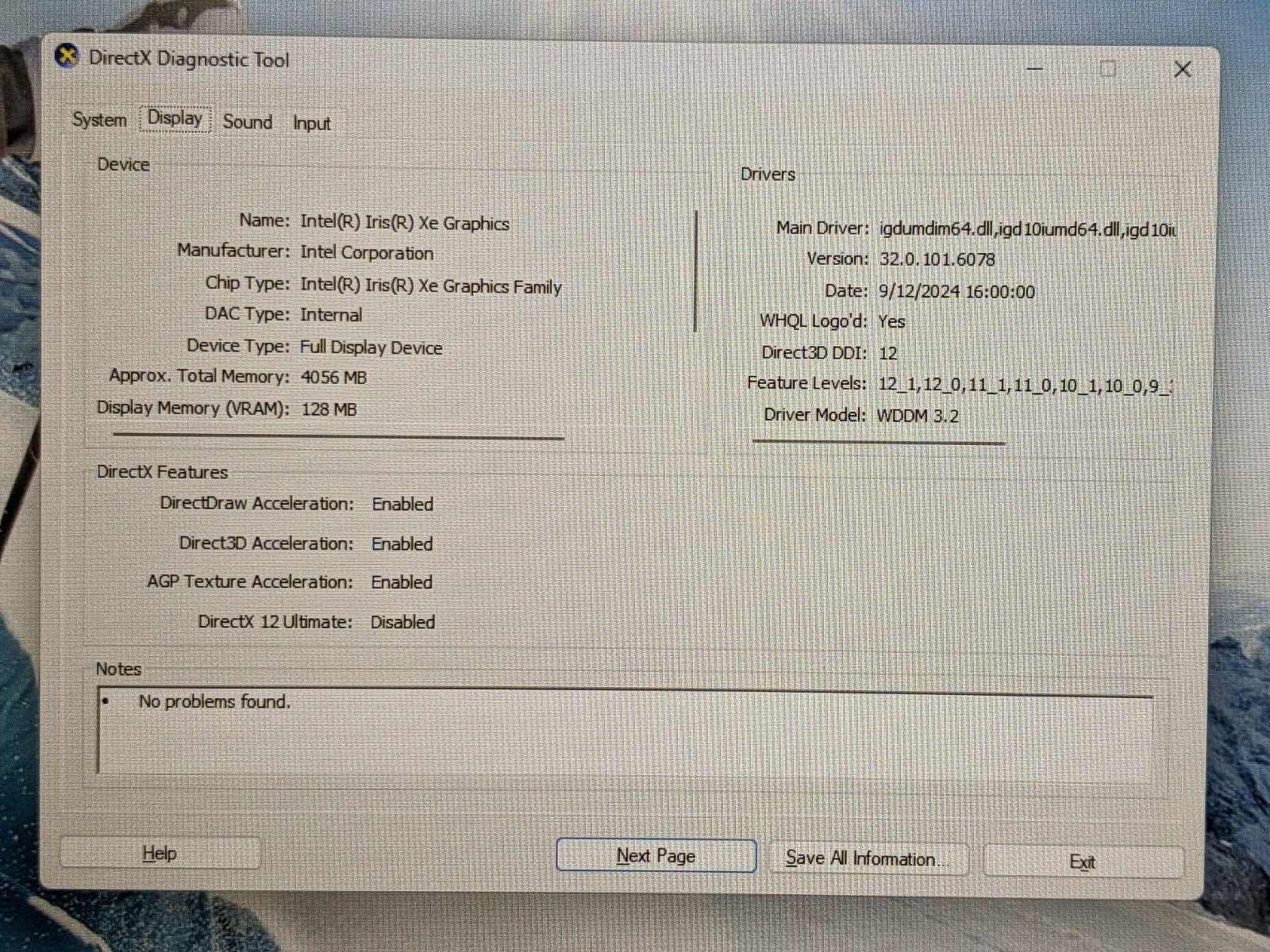Viewport: 1270px width, 952px height.
Task: Click the driver Version number field
Action: coord(937,259)
